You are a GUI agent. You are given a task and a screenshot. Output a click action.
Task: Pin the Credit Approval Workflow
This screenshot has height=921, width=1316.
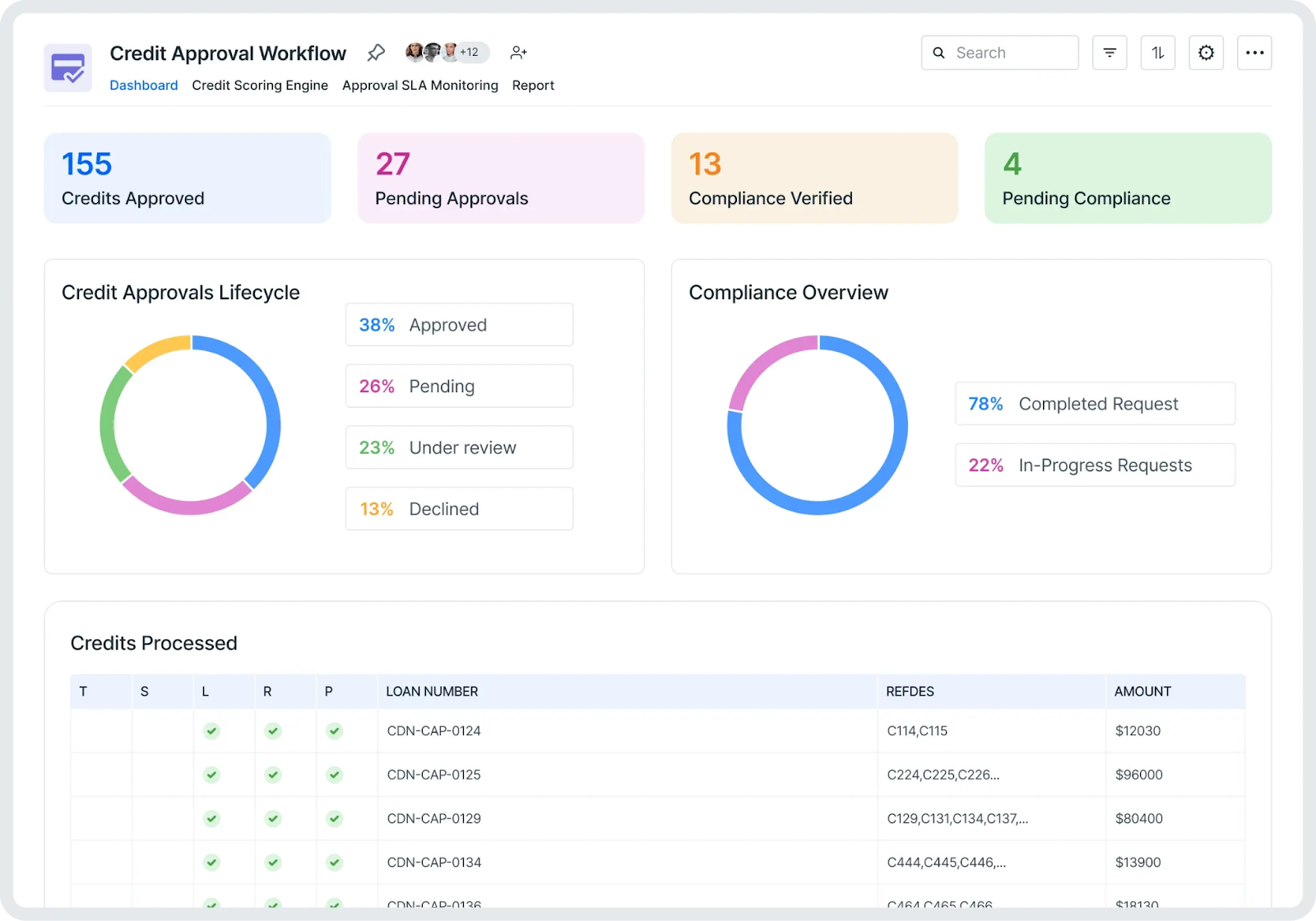376,52
